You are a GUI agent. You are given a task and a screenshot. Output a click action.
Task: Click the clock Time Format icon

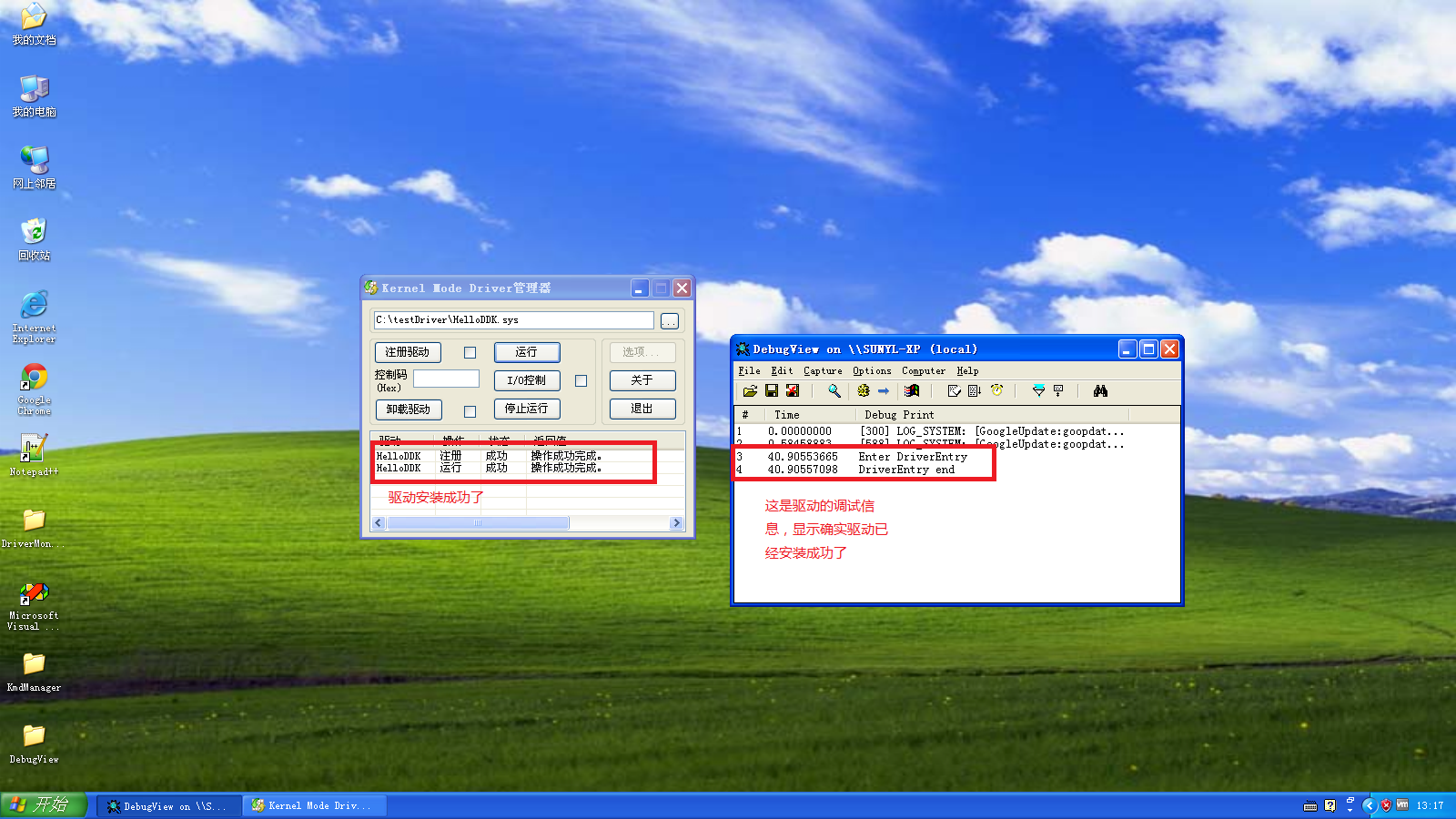(x=996, y=390)
